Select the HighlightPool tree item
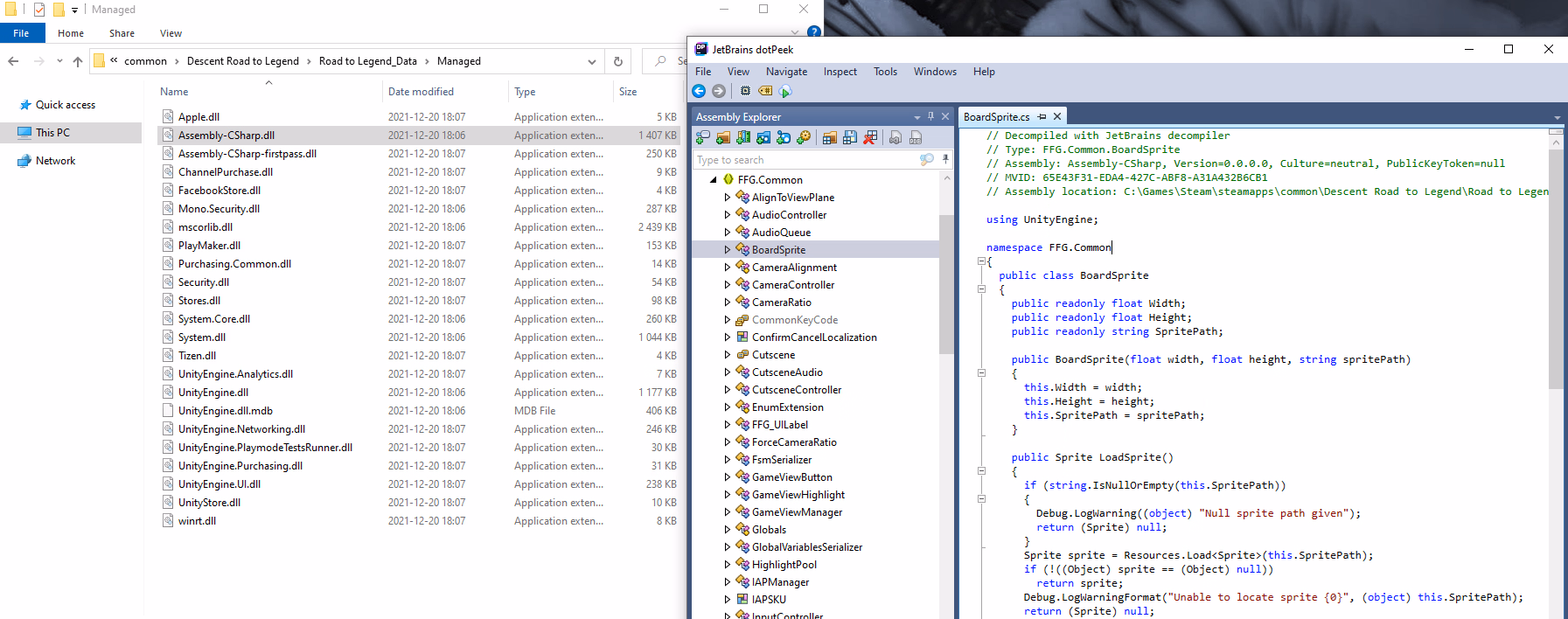 [x=784, y=564]
